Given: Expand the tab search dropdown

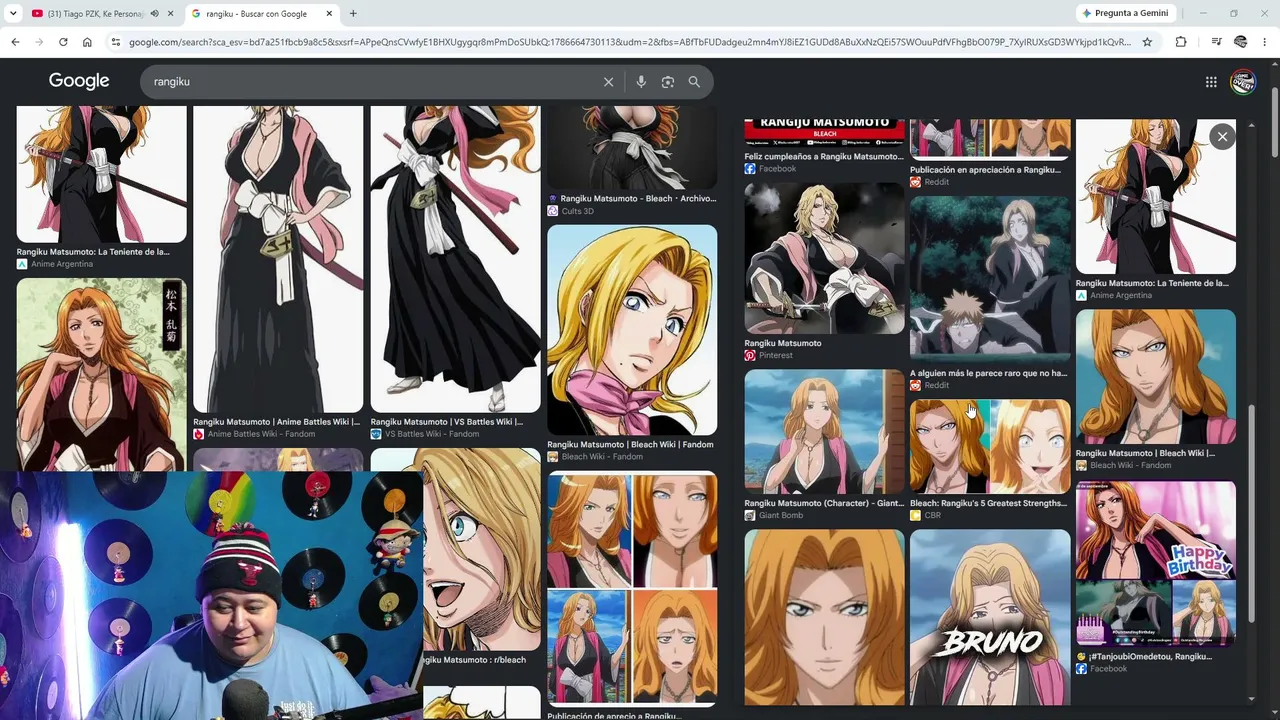Looking at the screenshot, I should tap(13, 14).
